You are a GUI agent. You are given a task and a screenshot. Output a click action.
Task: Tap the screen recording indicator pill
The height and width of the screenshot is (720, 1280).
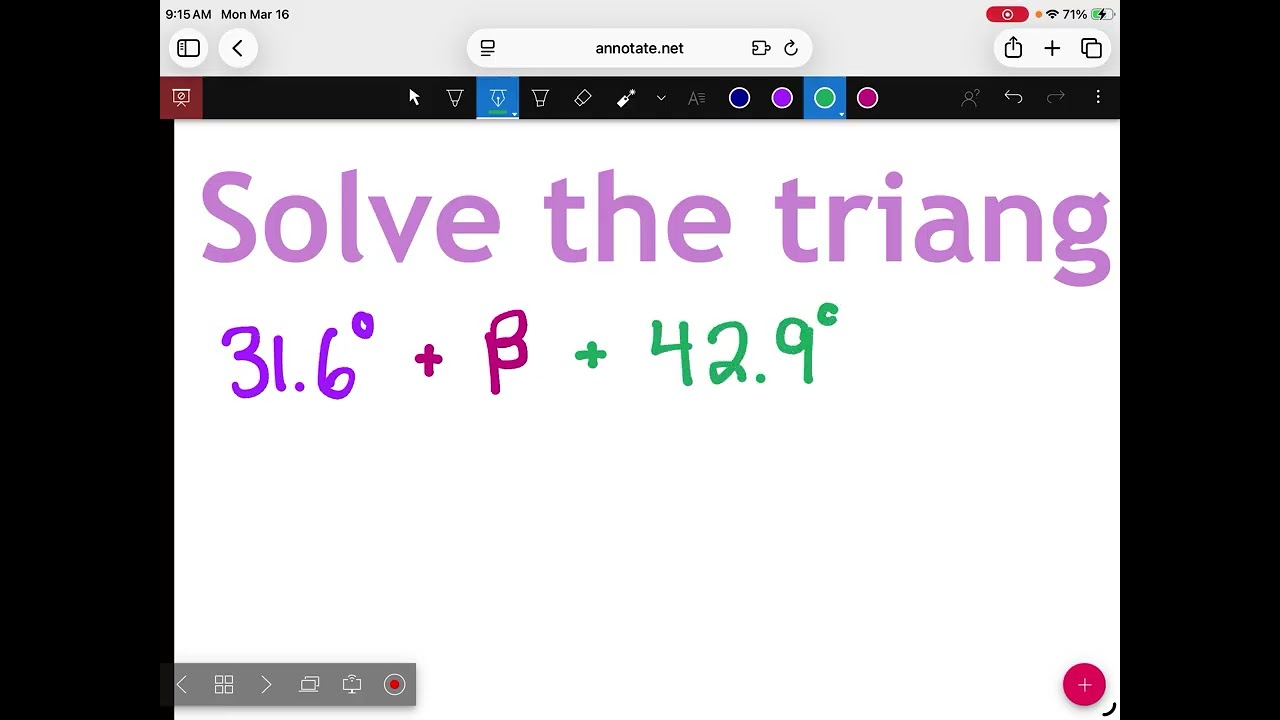click(x=1007, y=14)
